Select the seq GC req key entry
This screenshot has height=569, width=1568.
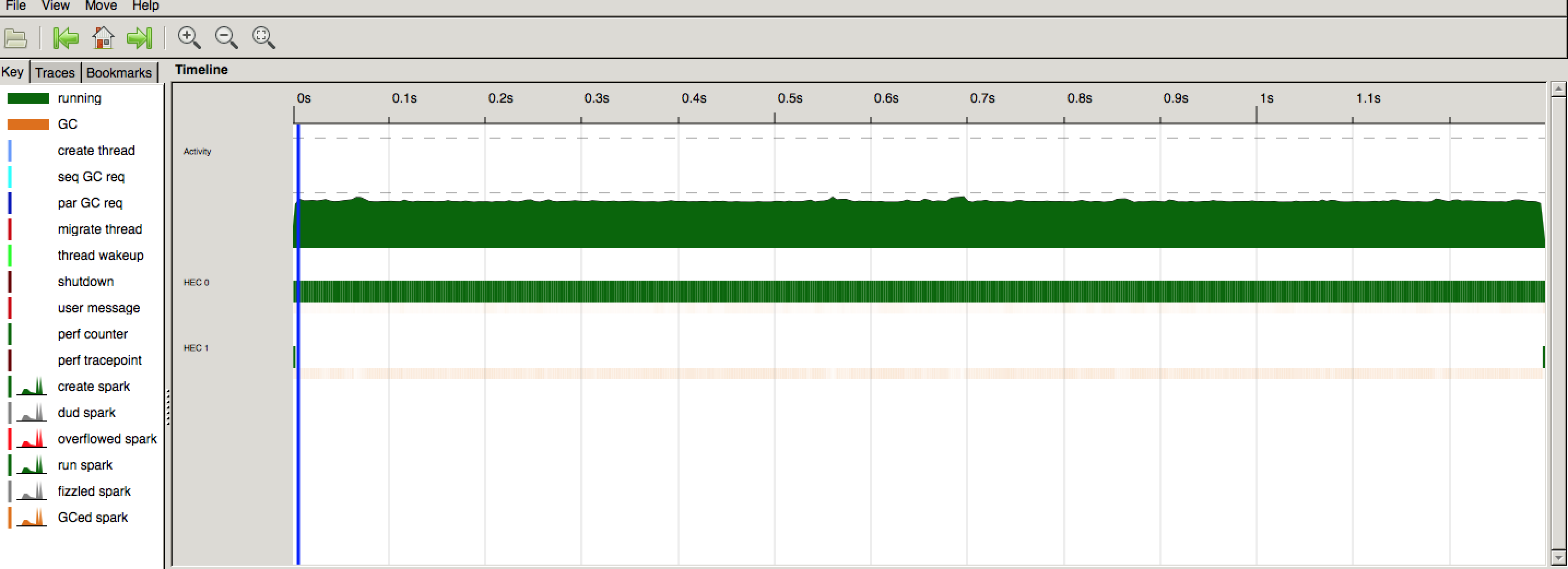coord(91,176)
